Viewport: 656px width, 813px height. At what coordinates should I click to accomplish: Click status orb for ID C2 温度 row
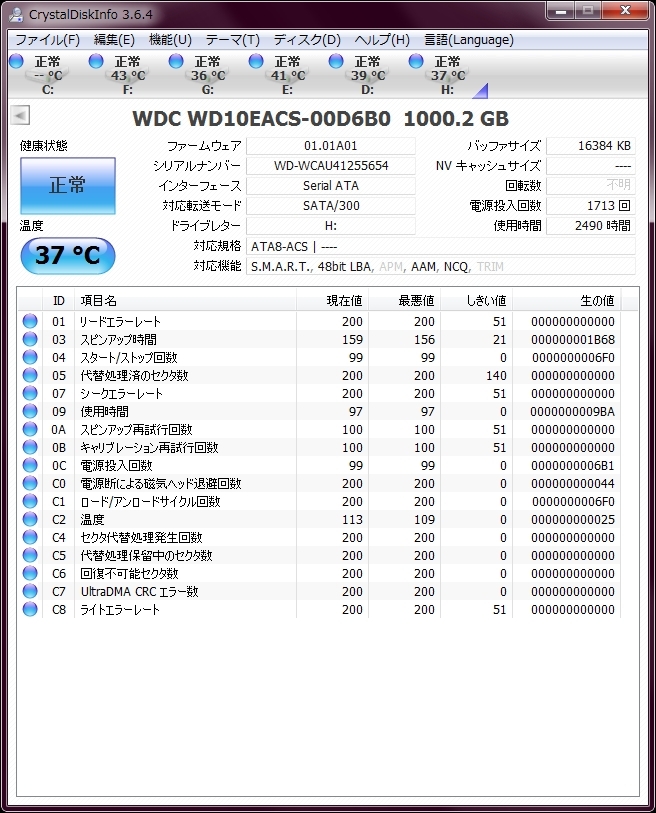[30, 519]
